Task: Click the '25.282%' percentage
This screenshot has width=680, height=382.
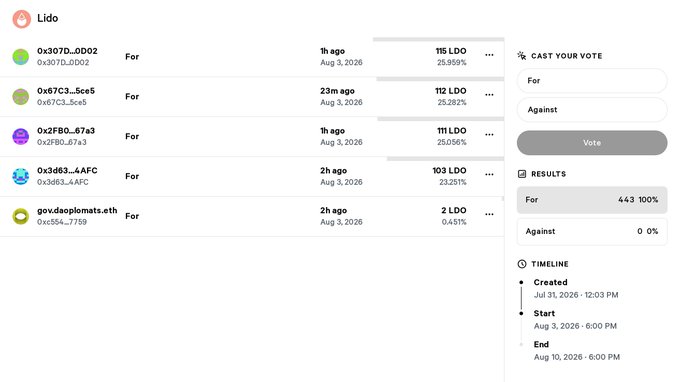Action: pos(452,103)
